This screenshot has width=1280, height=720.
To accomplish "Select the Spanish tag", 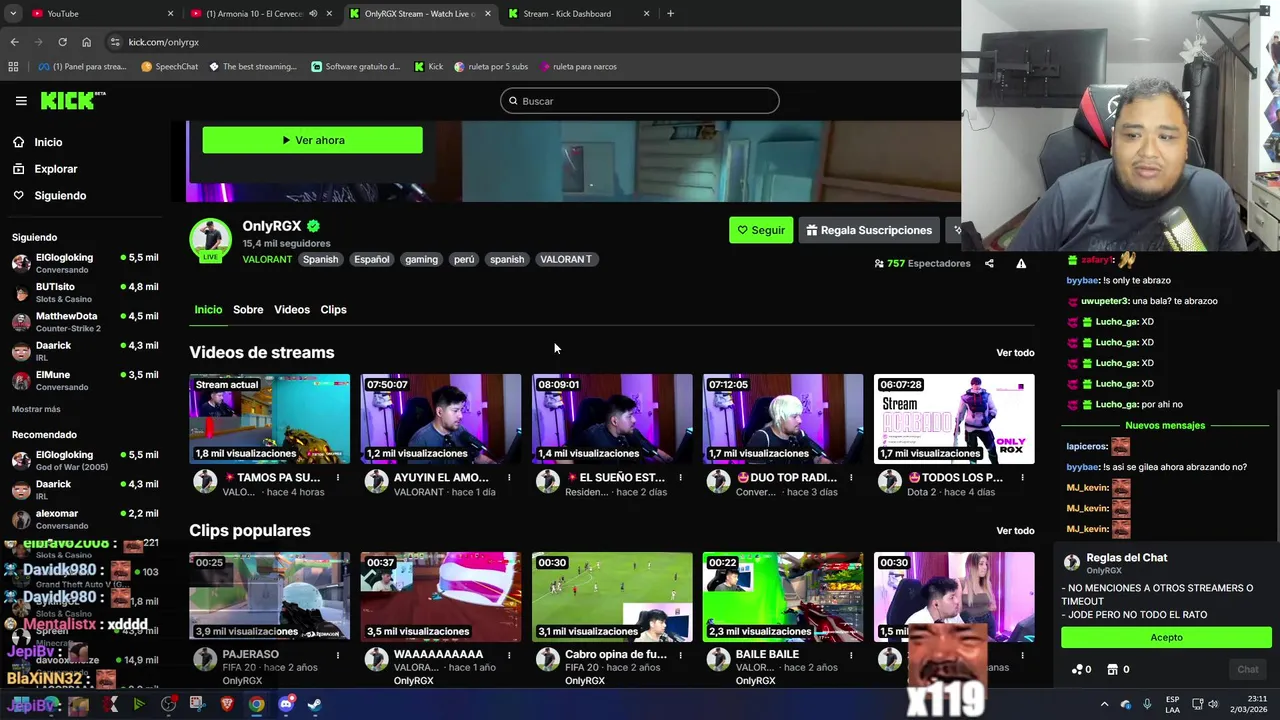I will click(x=320, y=259).
